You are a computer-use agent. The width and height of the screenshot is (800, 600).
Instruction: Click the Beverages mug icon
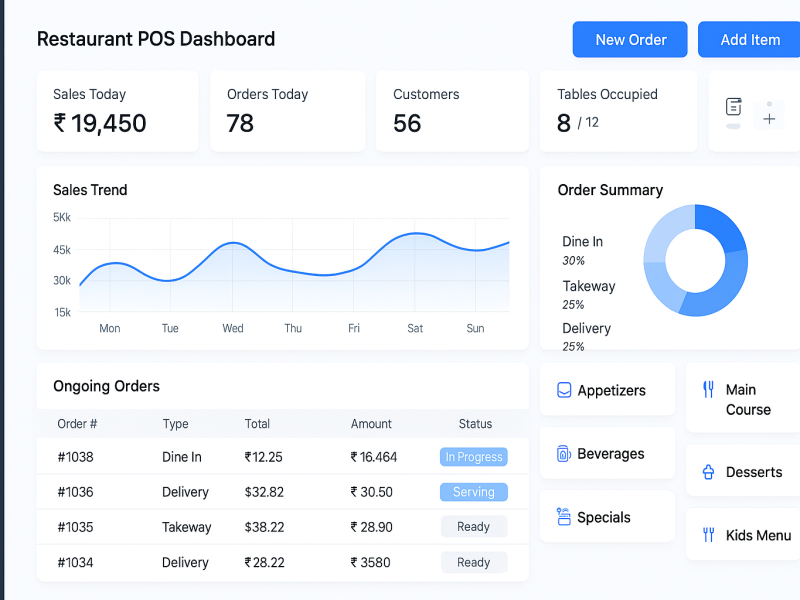coord(564,454)
